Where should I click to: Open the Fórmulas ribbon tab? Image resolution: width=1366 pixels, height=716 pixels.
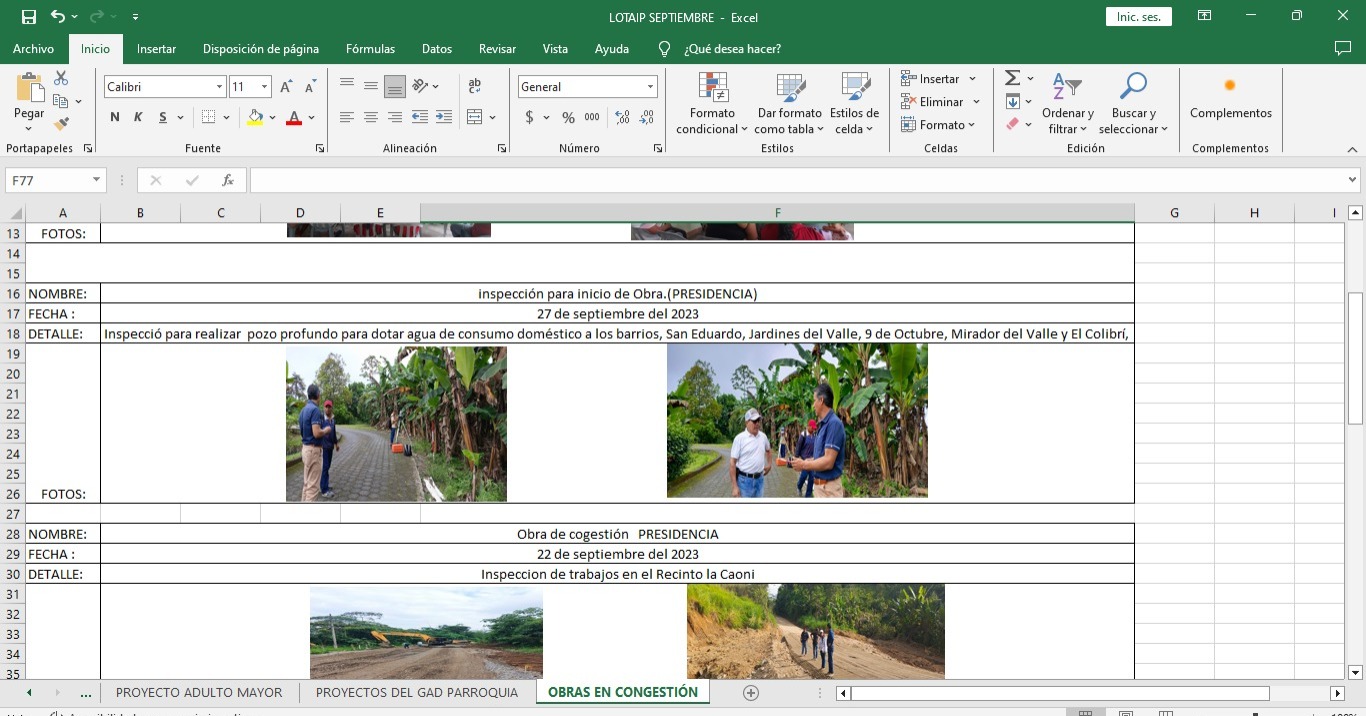(370, 48)
